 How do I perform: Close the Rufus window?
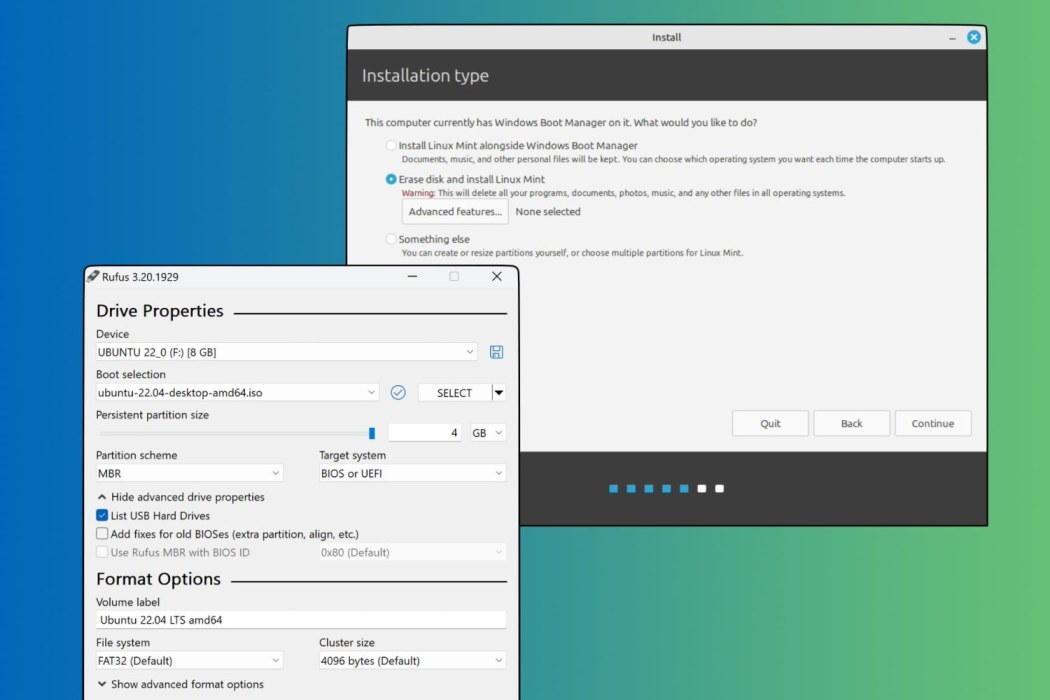(x=496, y=277)
